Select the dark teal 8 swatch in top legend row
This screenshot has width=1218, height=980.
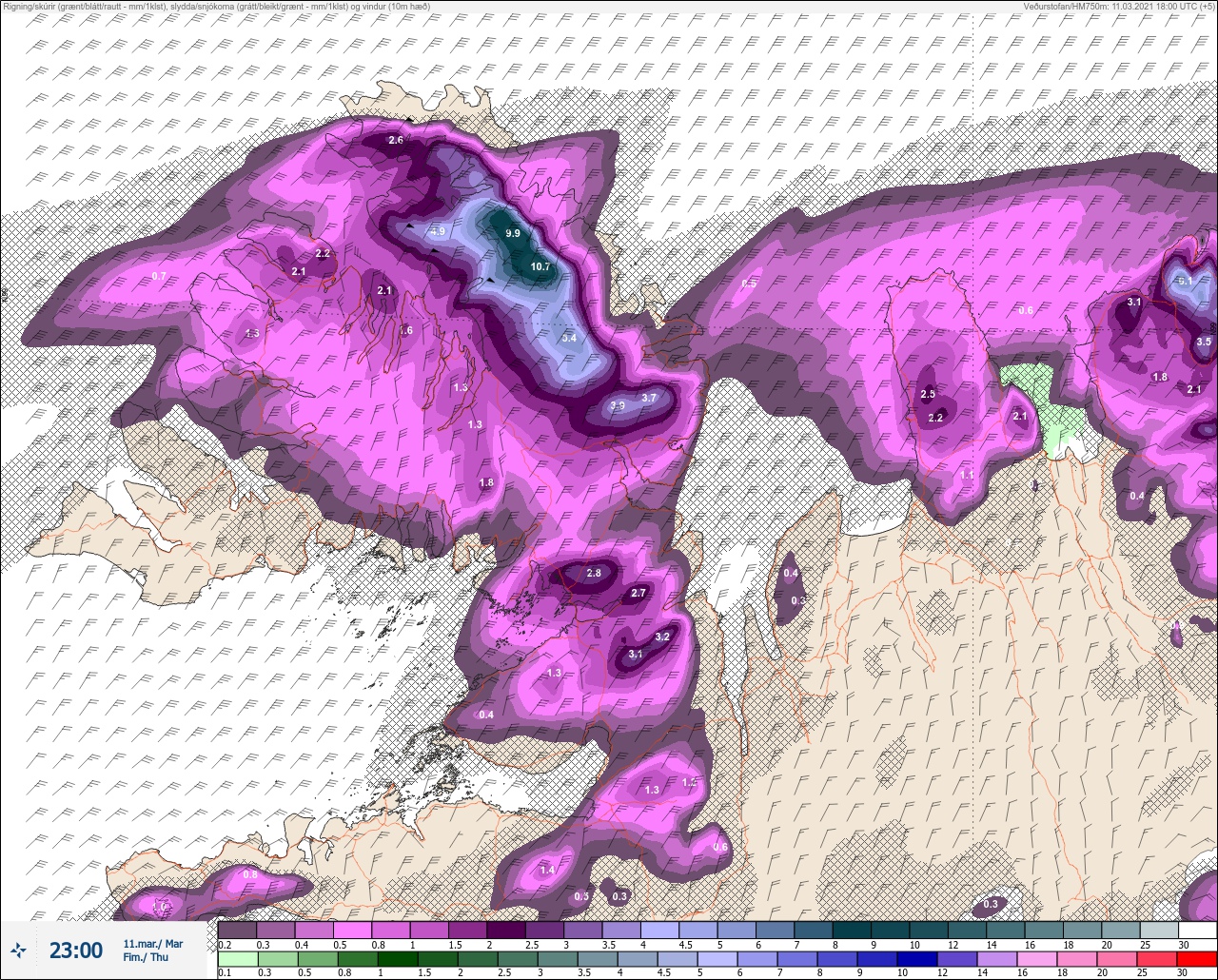point(852,930)
